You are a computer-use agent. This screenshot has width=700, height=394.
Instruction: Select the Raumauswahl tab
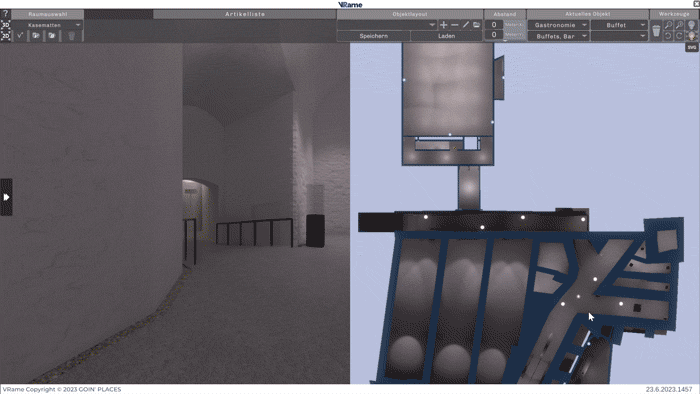click(47, 14)
